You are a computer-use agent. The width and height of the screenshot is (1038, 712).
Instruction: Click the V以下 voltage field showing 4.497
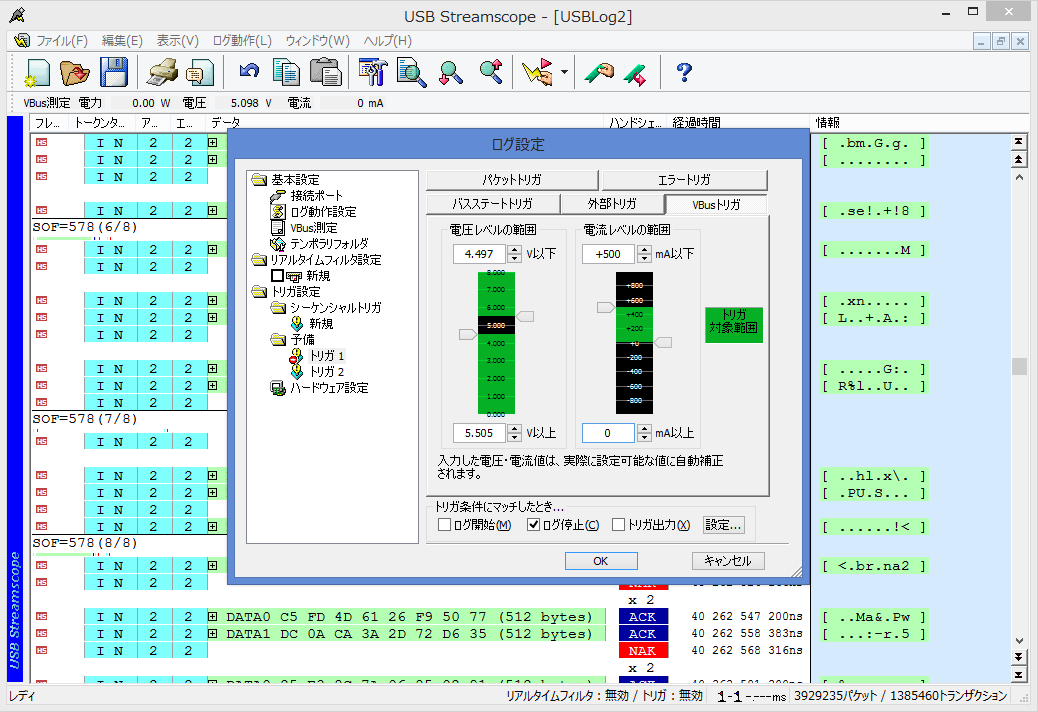coord(479,254)
